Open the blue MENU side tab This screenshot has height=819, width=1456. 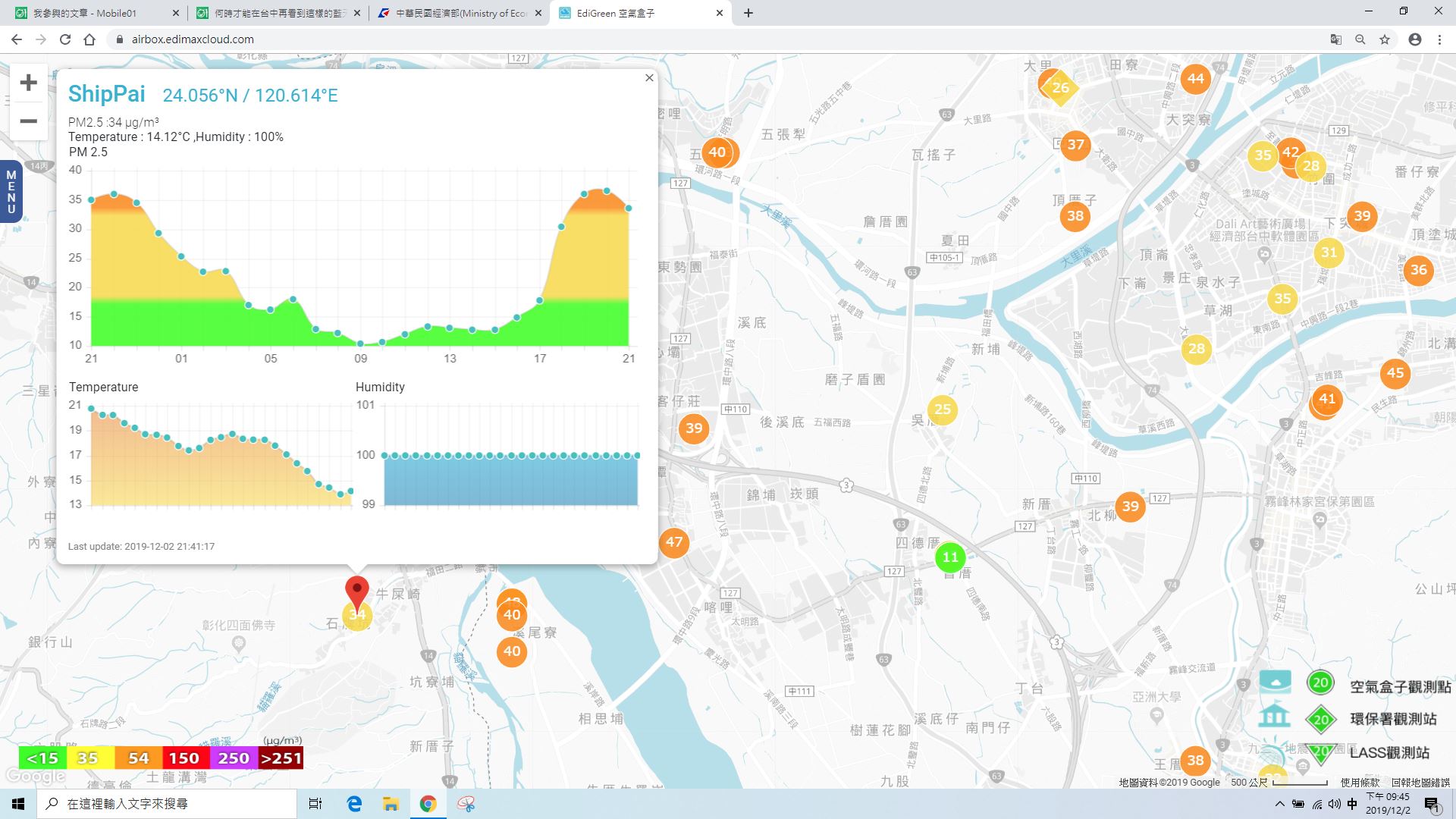11,192
